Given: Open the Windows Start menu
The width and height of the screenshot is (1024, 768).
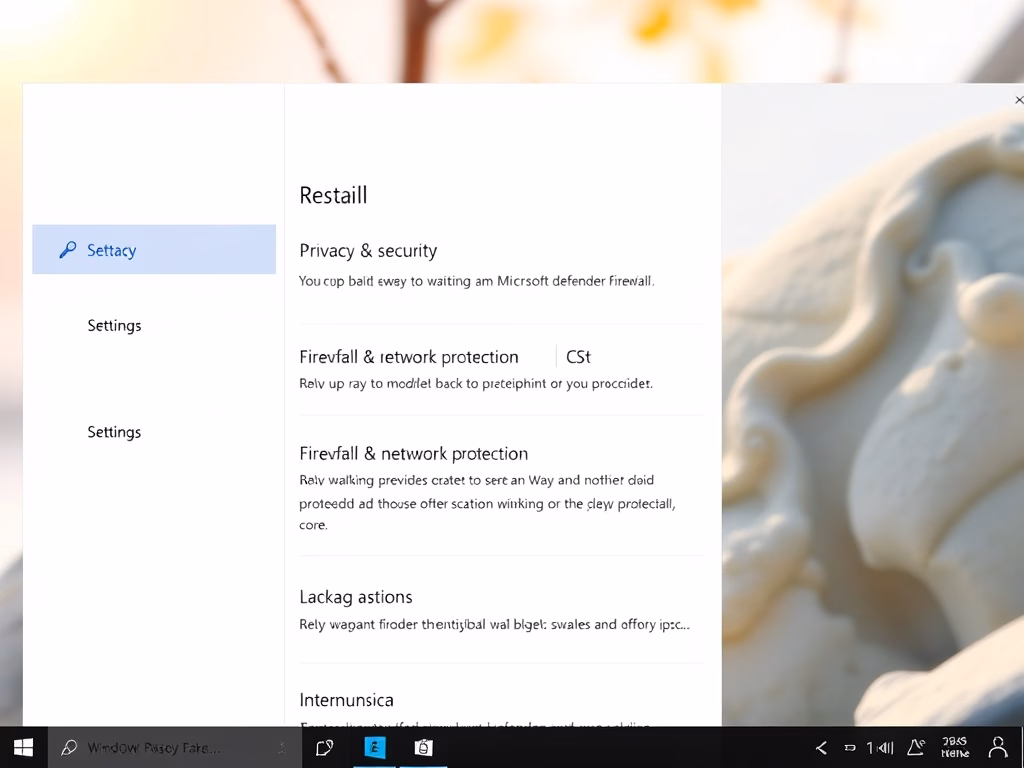Looking at the screenshot, I should tap(23, 747).
